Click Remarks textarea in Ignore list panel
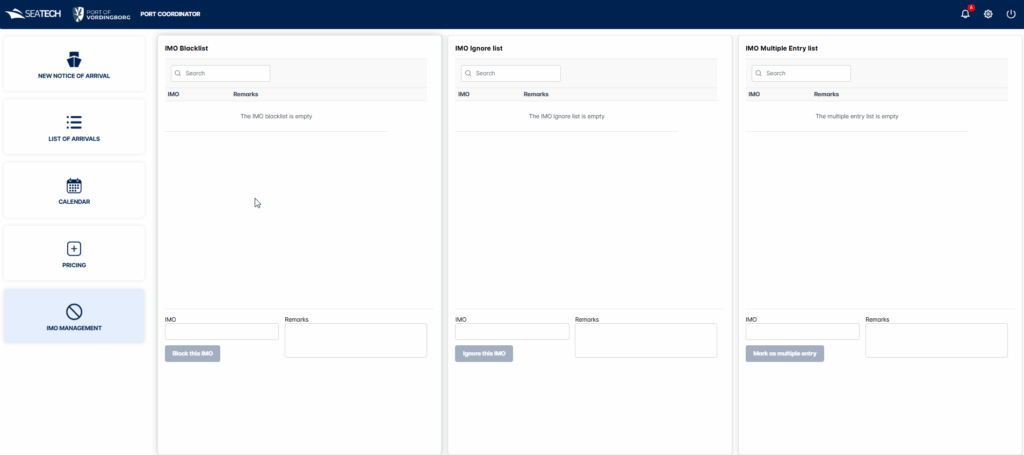This screenshot has height=455, width=1024. 645,340
